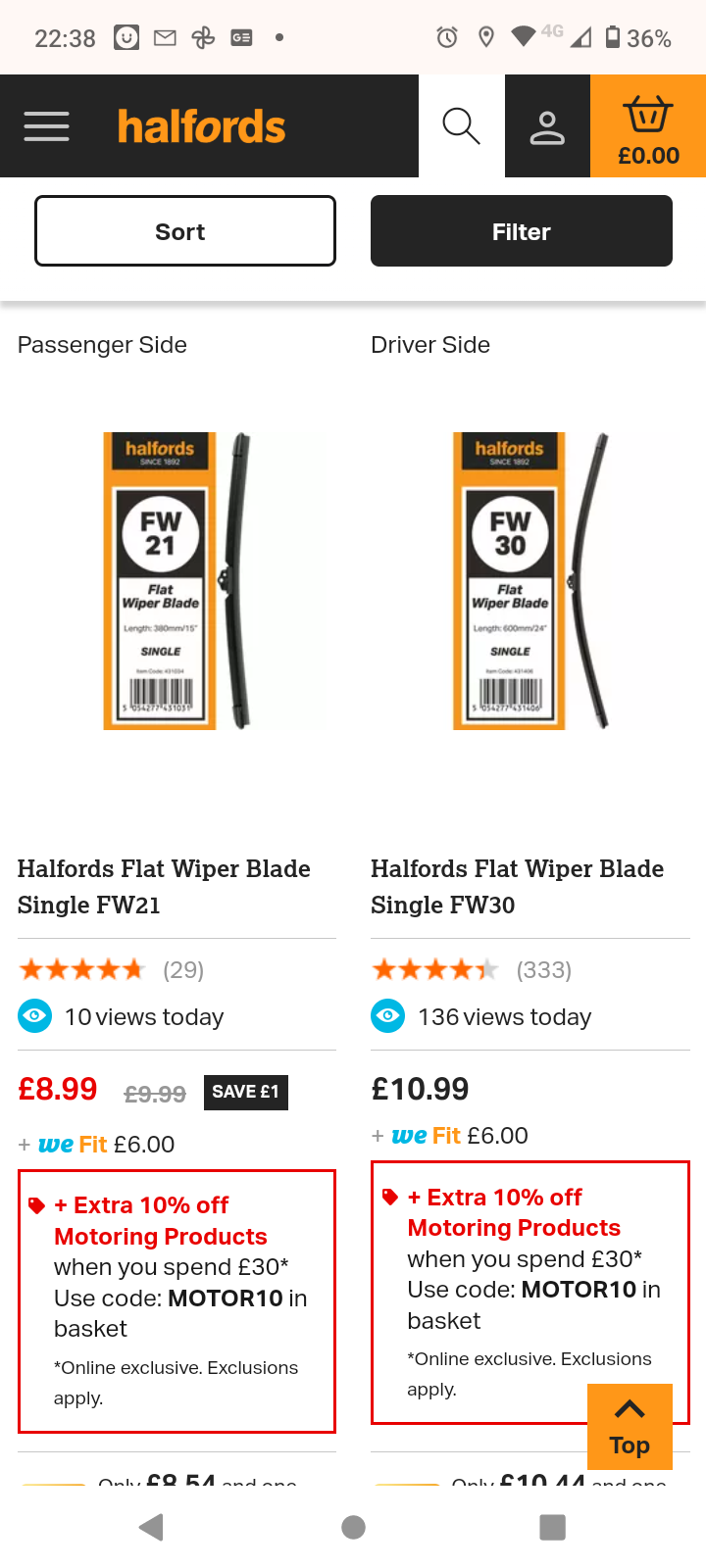This screenshot has height=1568, width=706.
Task: View the FW30 wiper blade product image
Action: (x=529, y=581)
